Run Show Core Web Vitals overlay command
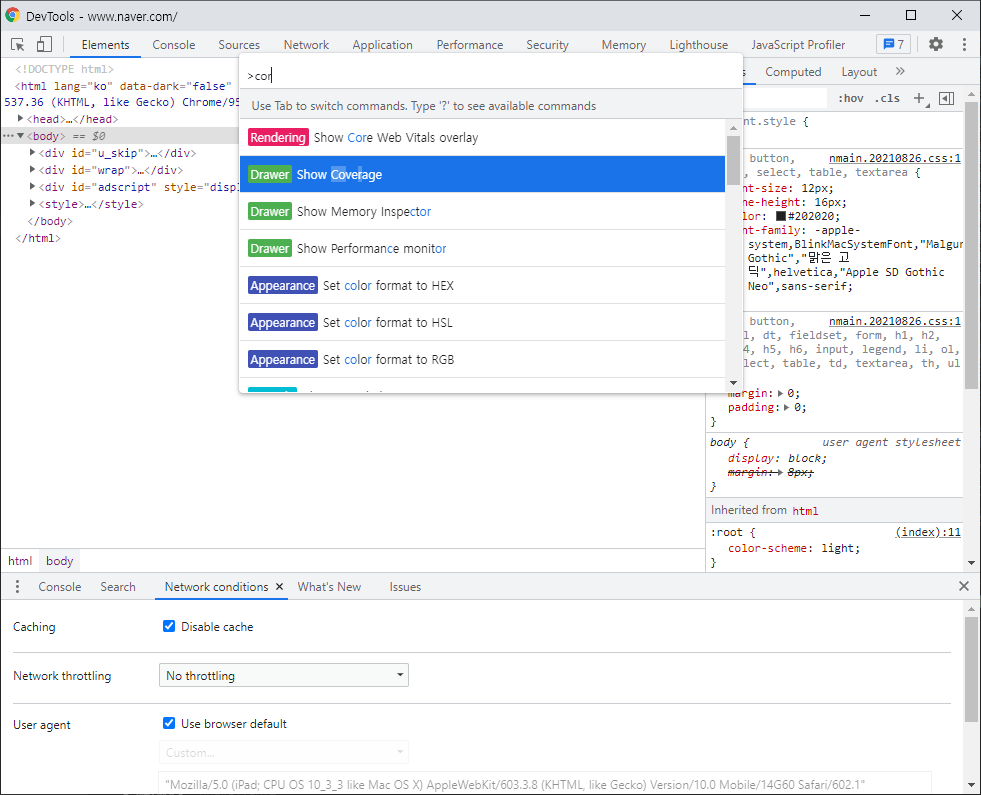Image resolution: width=981 pixels, height=795 pixels. click(x=482, y=138)
